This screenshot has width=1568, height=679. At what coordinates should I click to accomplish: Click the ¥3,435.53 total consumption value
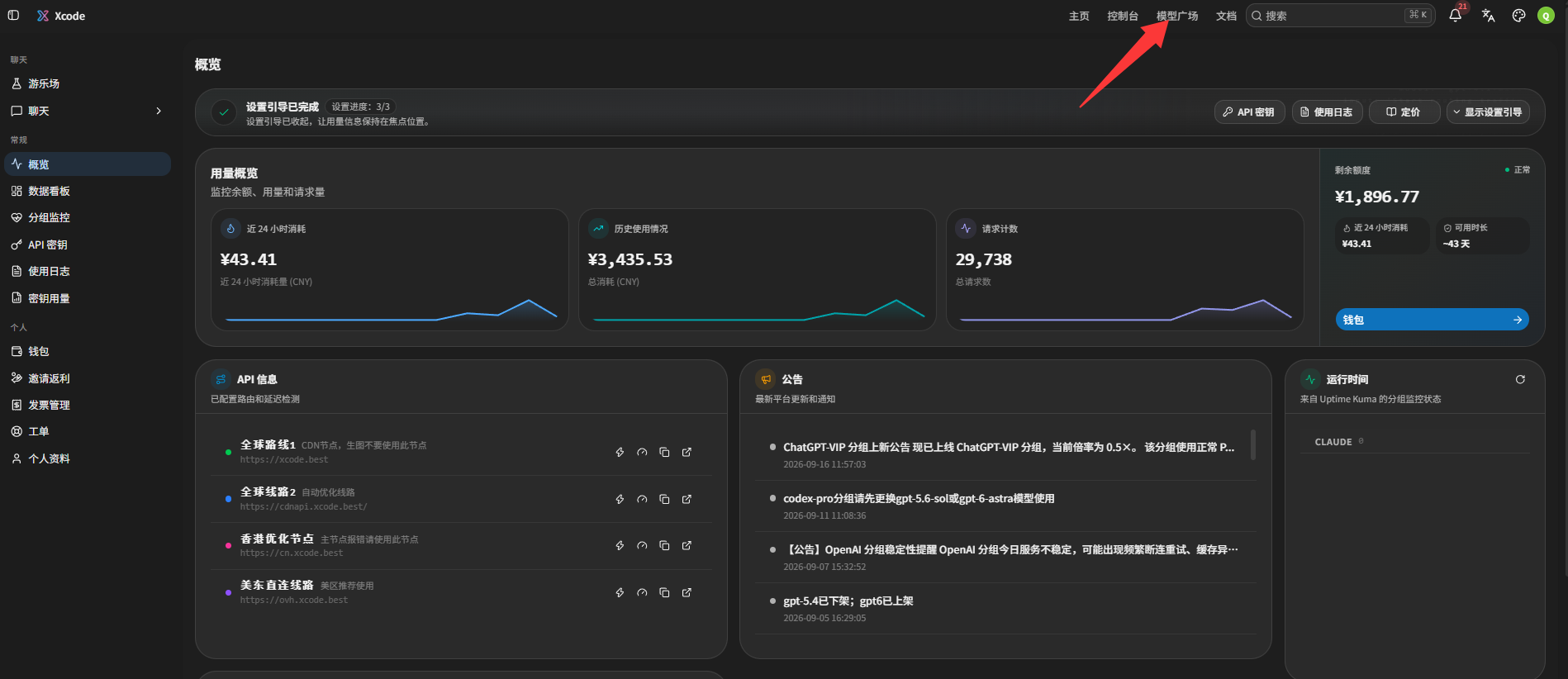pos(630,259)
